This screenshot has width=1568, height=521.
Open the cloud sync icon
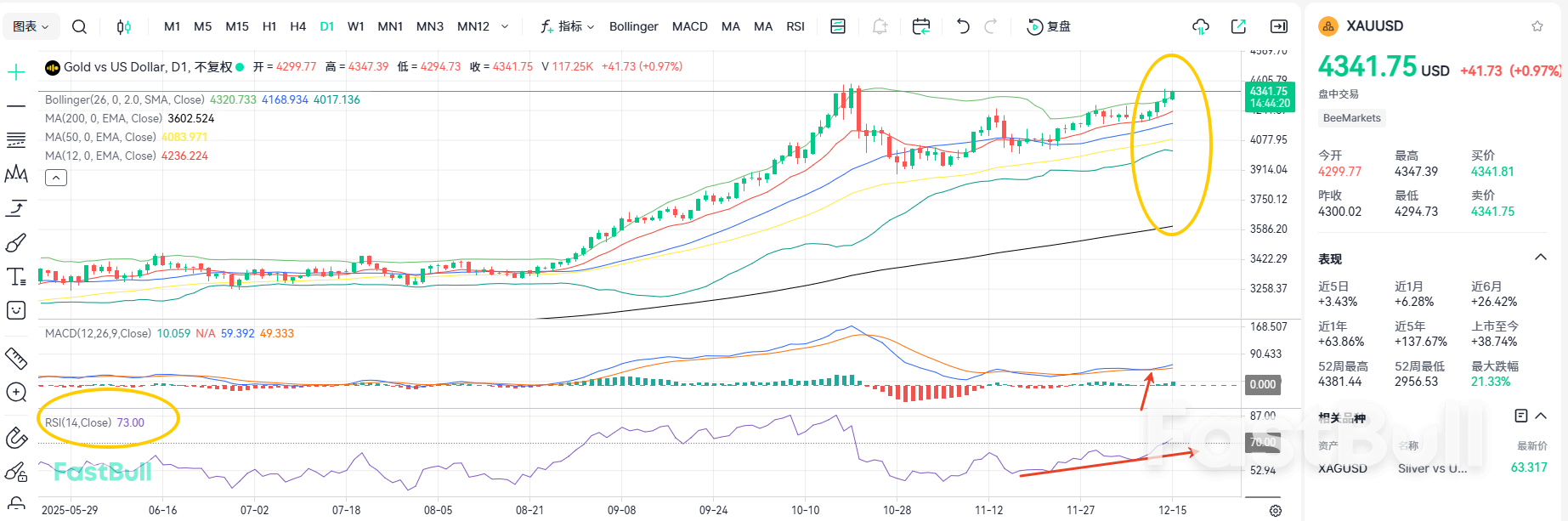point(1201,26)
